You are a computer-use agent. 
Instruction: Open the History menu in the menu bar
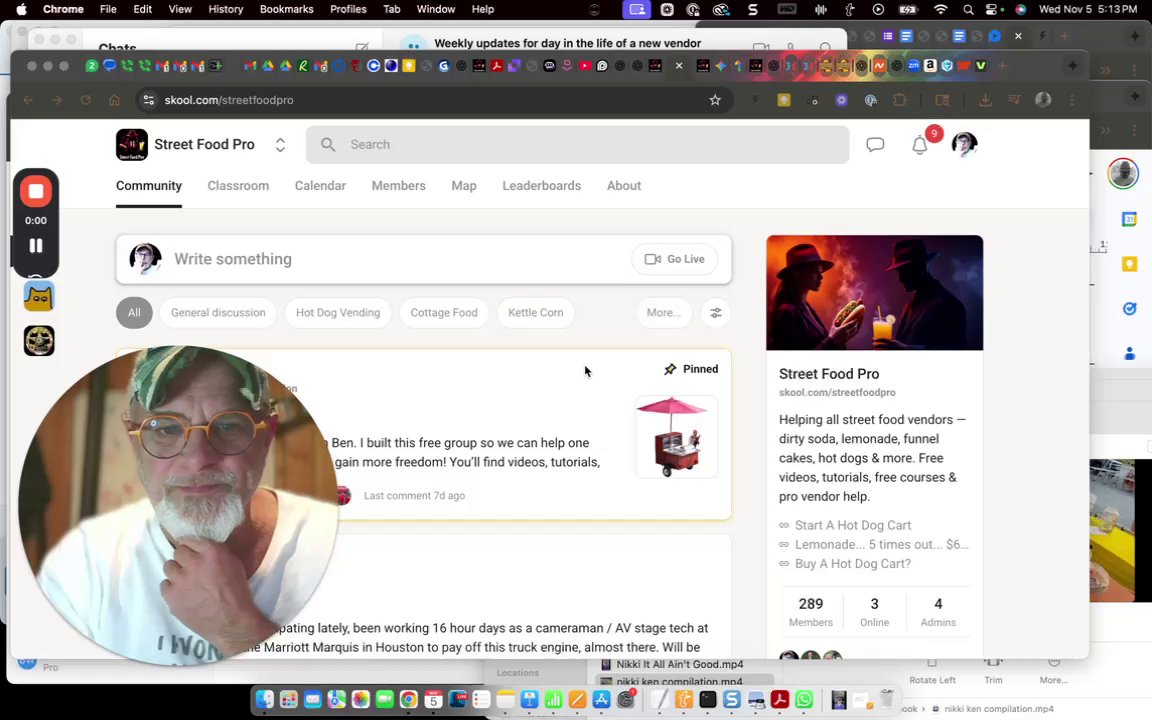click(x=226, y=10)
